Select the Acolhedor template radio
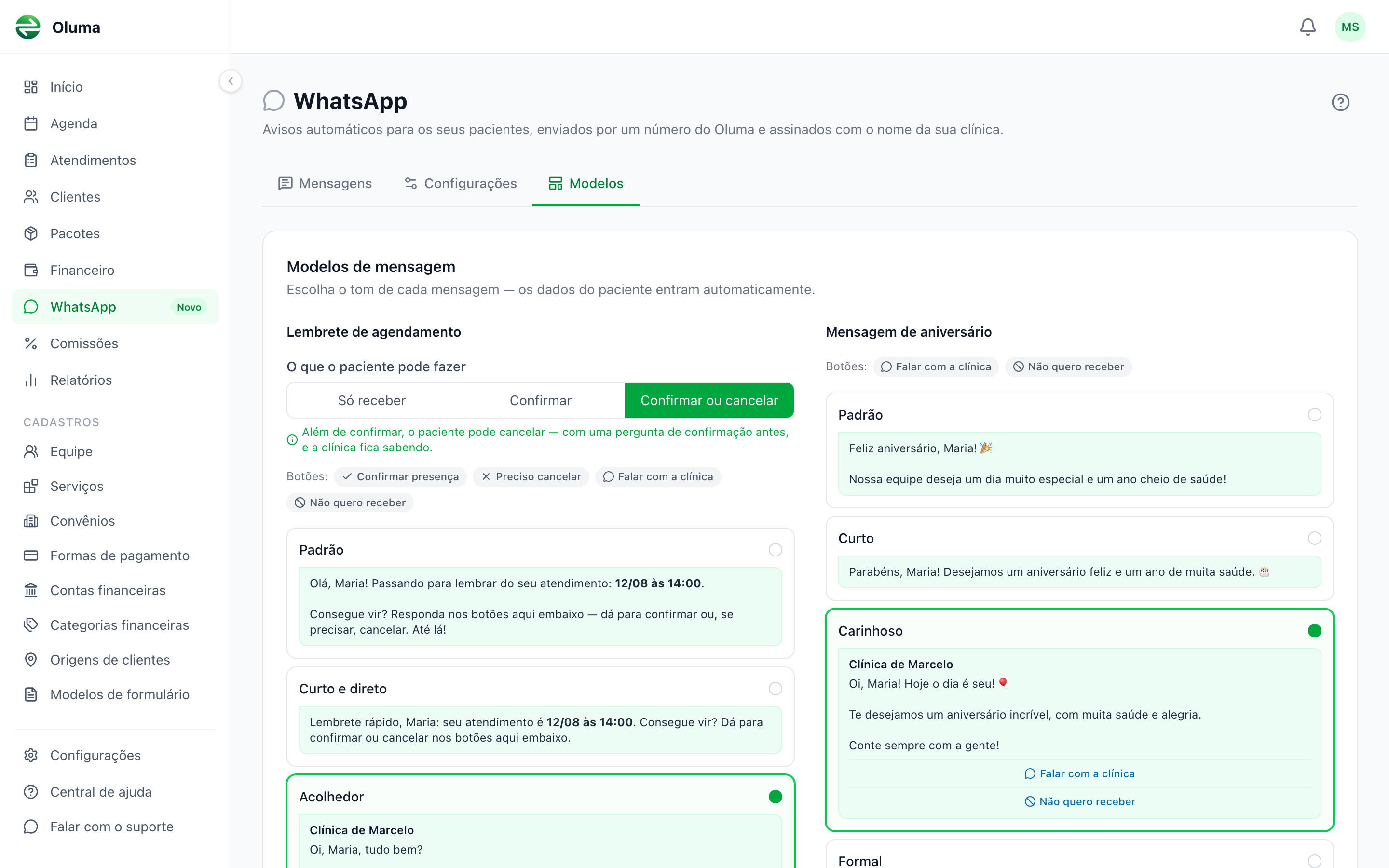 [776, 797]
